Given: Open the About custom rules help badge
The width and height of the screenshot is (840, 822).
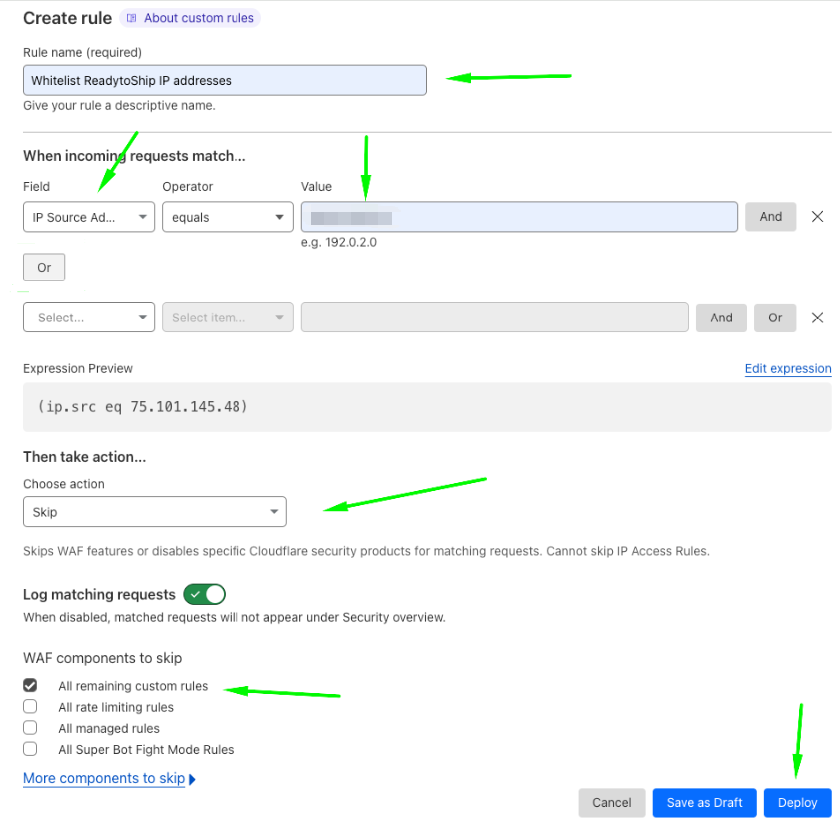Looking at the screenshot, I should coord(190,18).
